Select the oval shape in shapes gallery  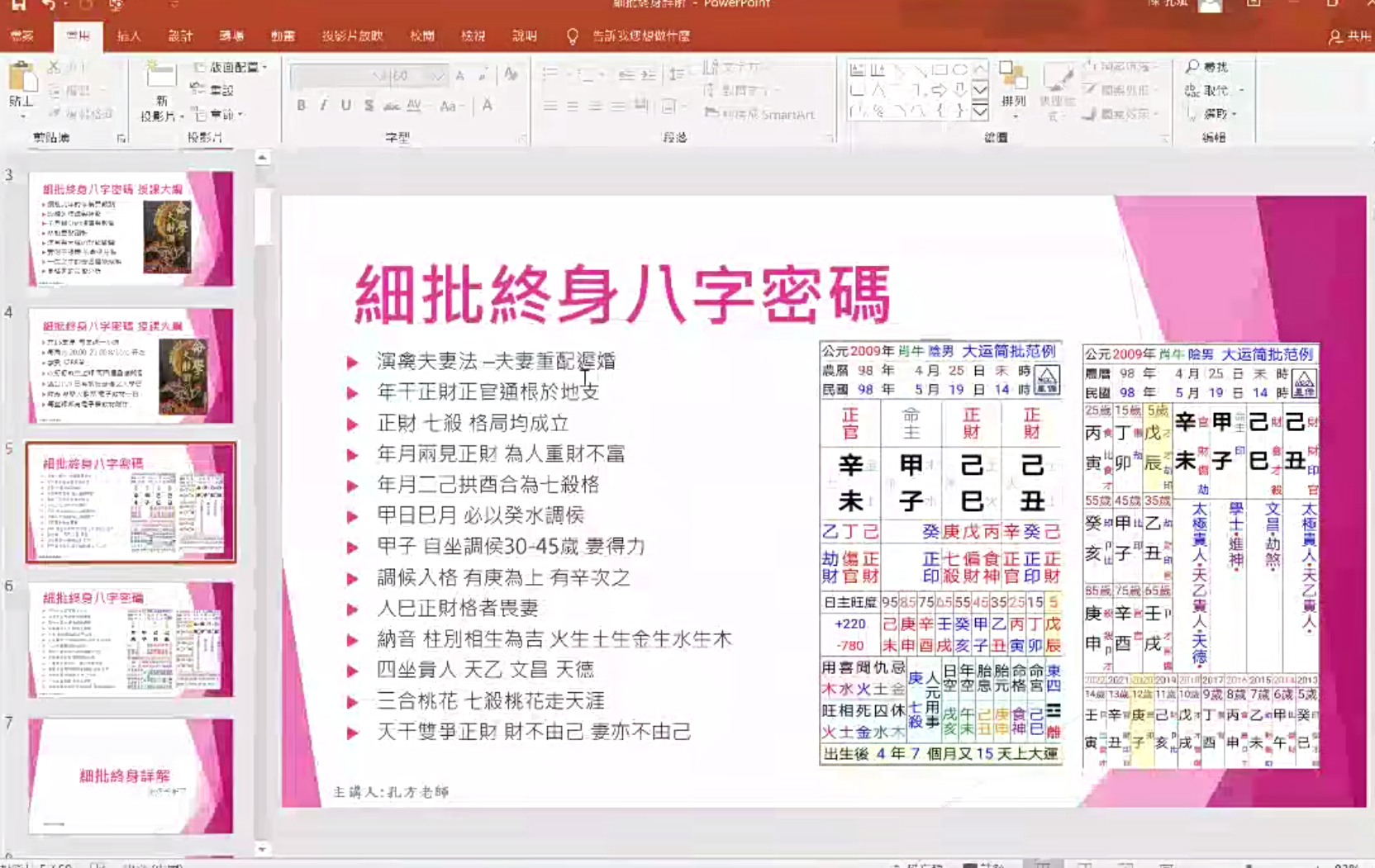click(x=959, y=70)
